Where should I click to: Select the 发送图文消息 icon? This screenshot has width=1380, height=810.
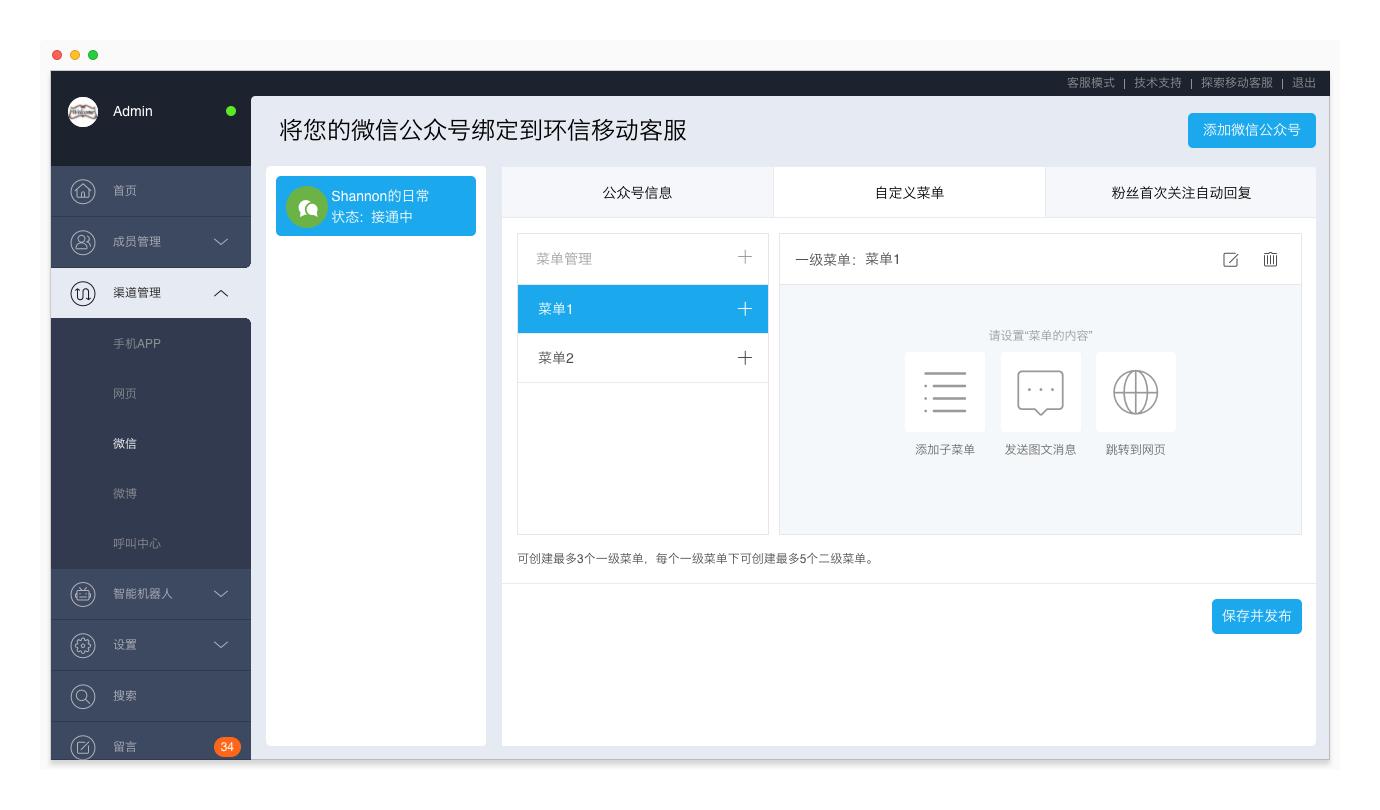click(x=1040, y=391)
